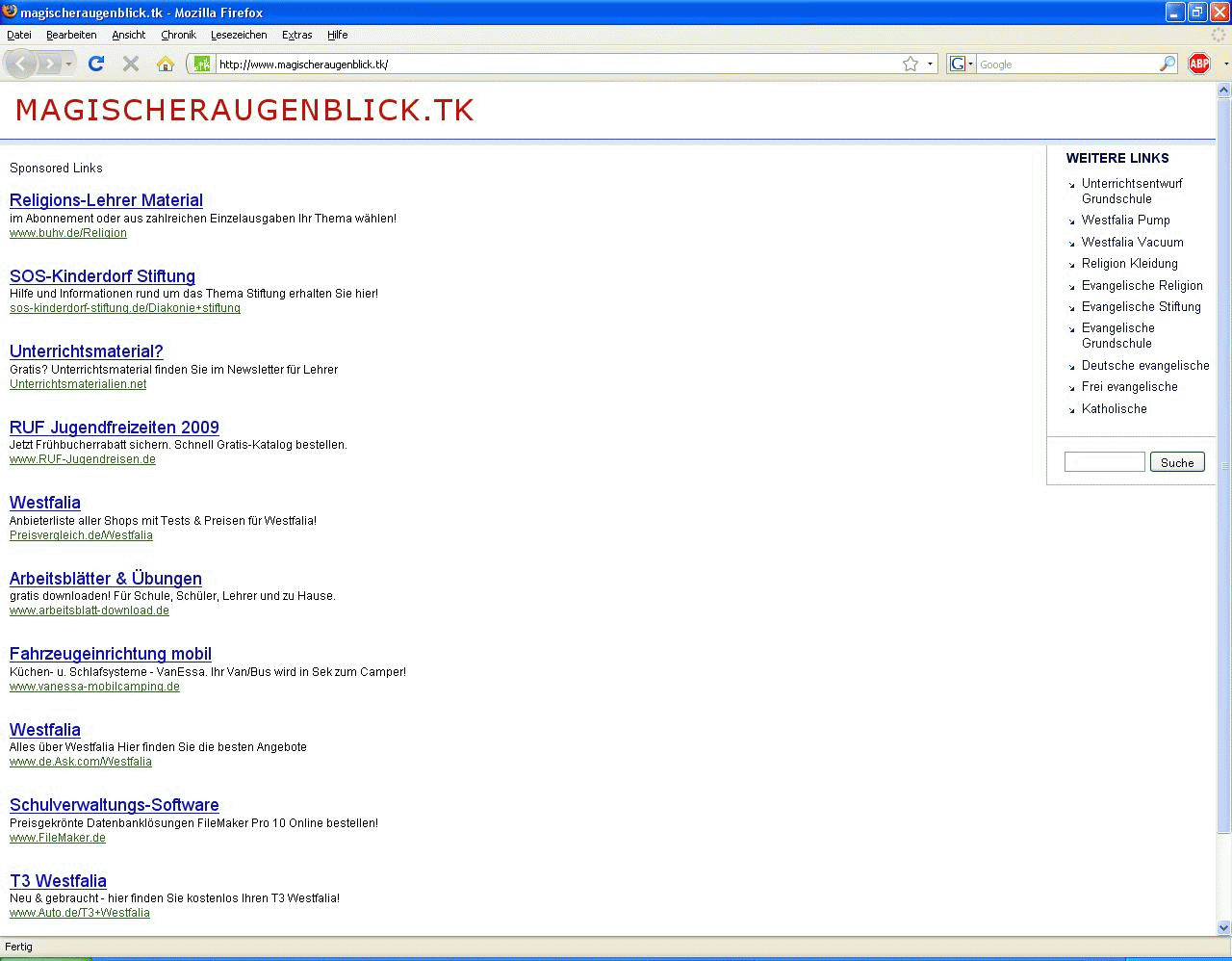Select Westfalia Pump sidebar link

(x=1126, y=221)
